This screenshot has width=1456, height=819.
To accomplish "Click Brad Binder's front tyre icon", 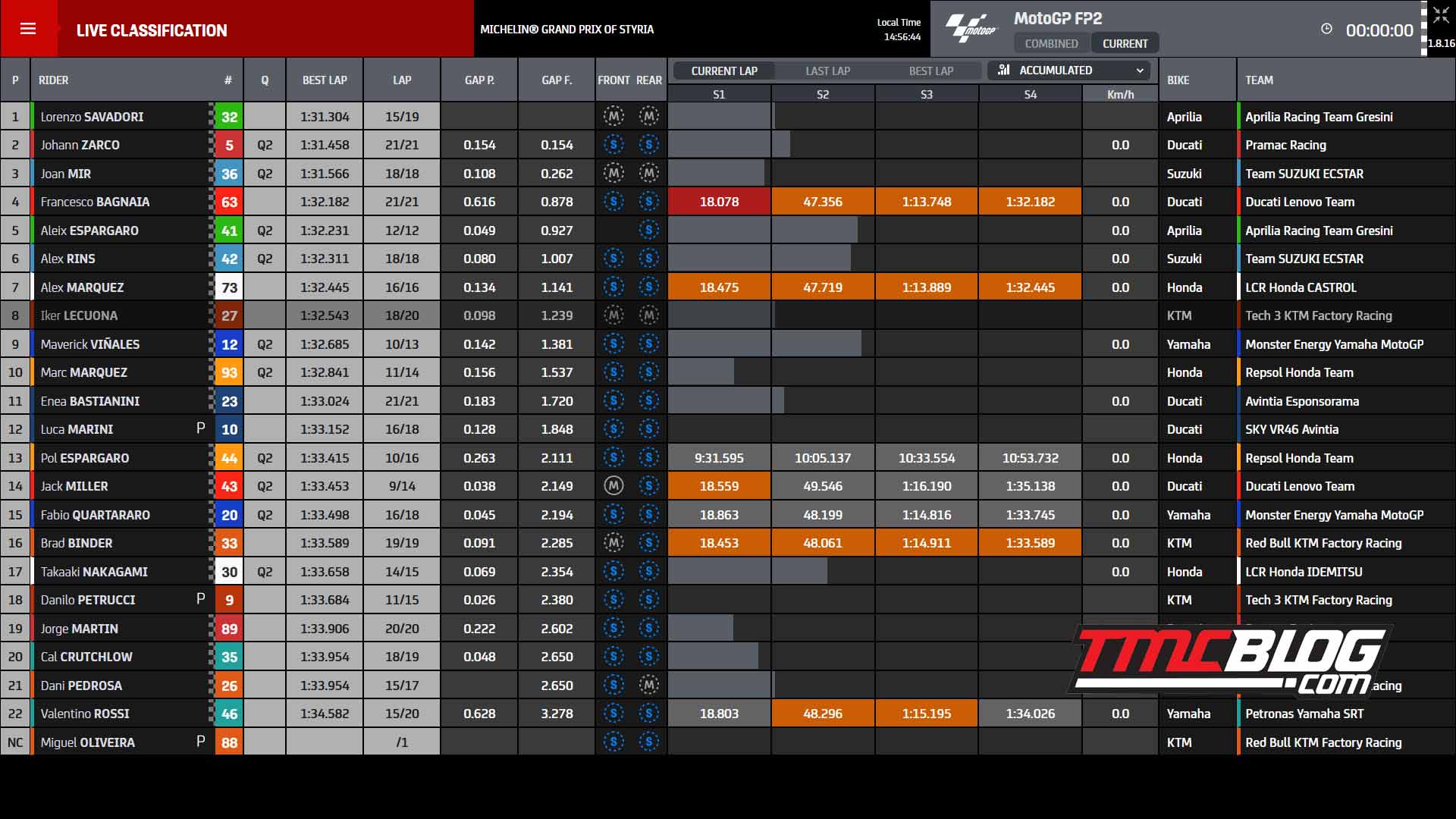I will point(613,543).
